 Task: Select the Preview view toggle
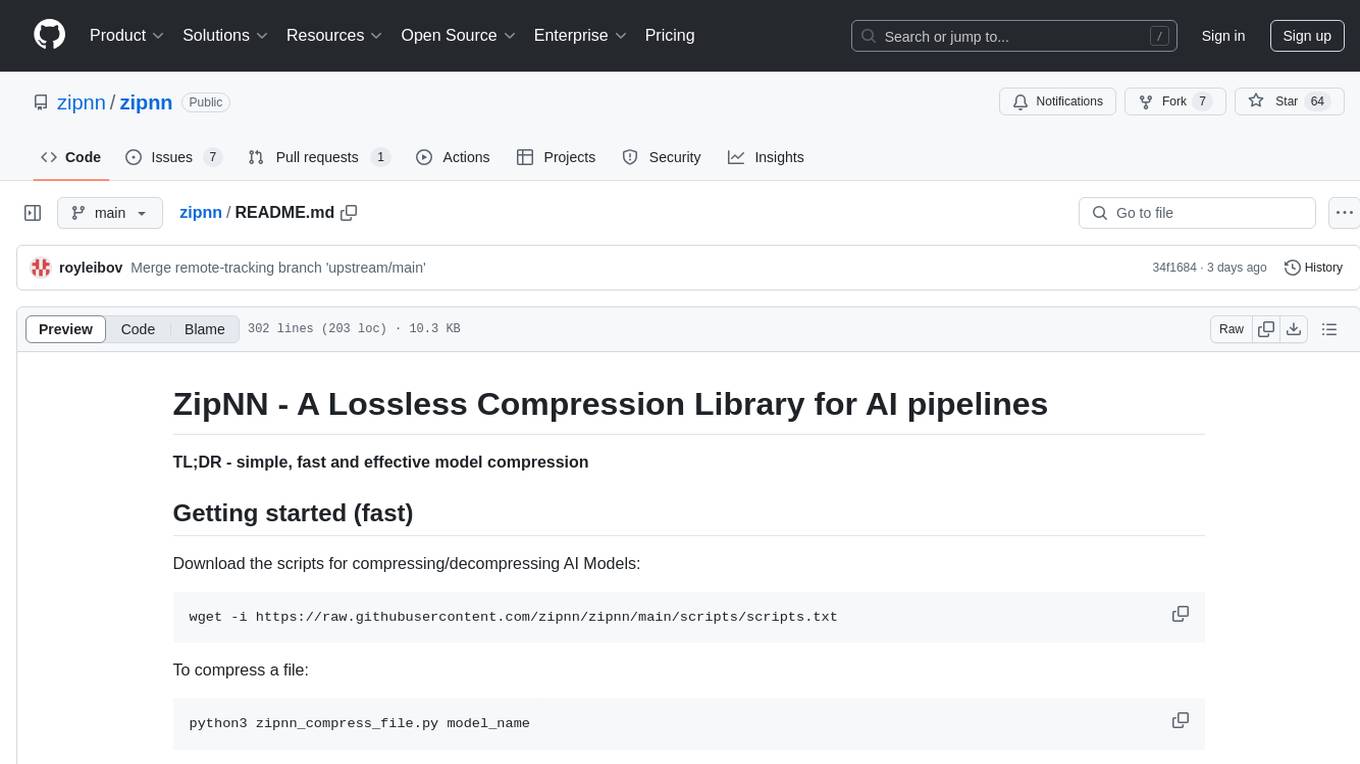[66, 329]
